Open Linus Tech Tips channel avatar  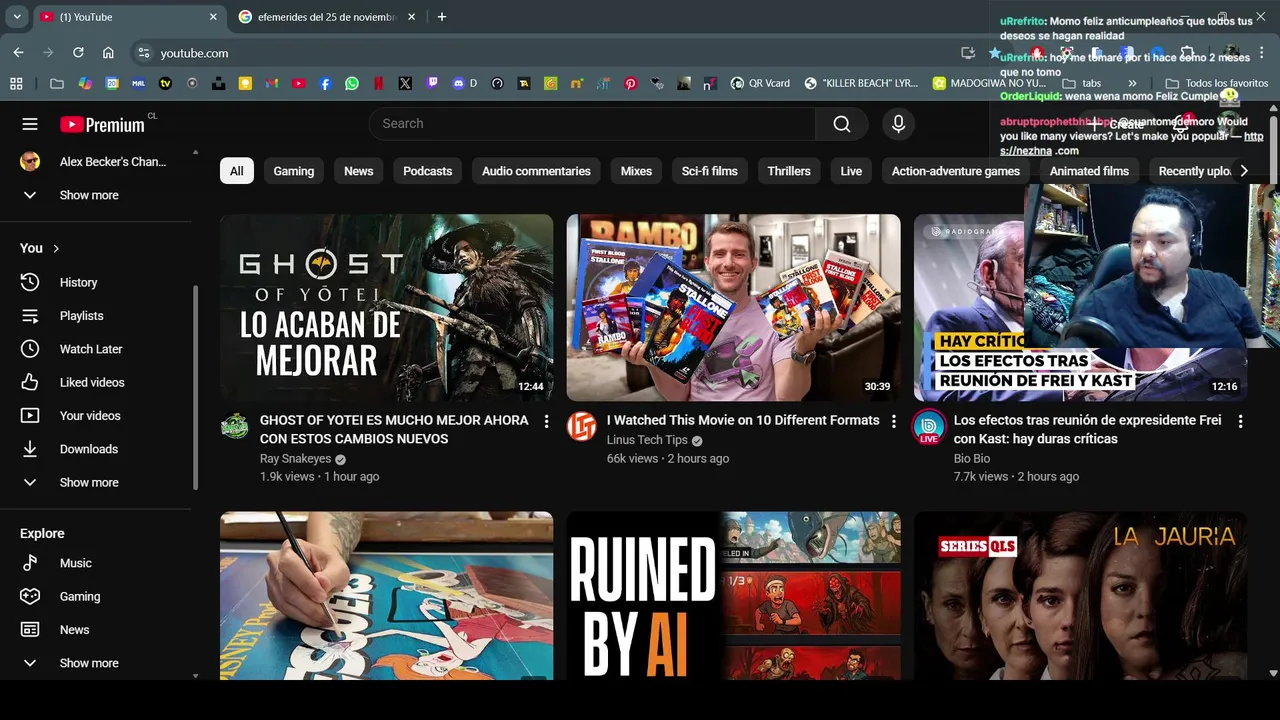click(x=582, y=427)
